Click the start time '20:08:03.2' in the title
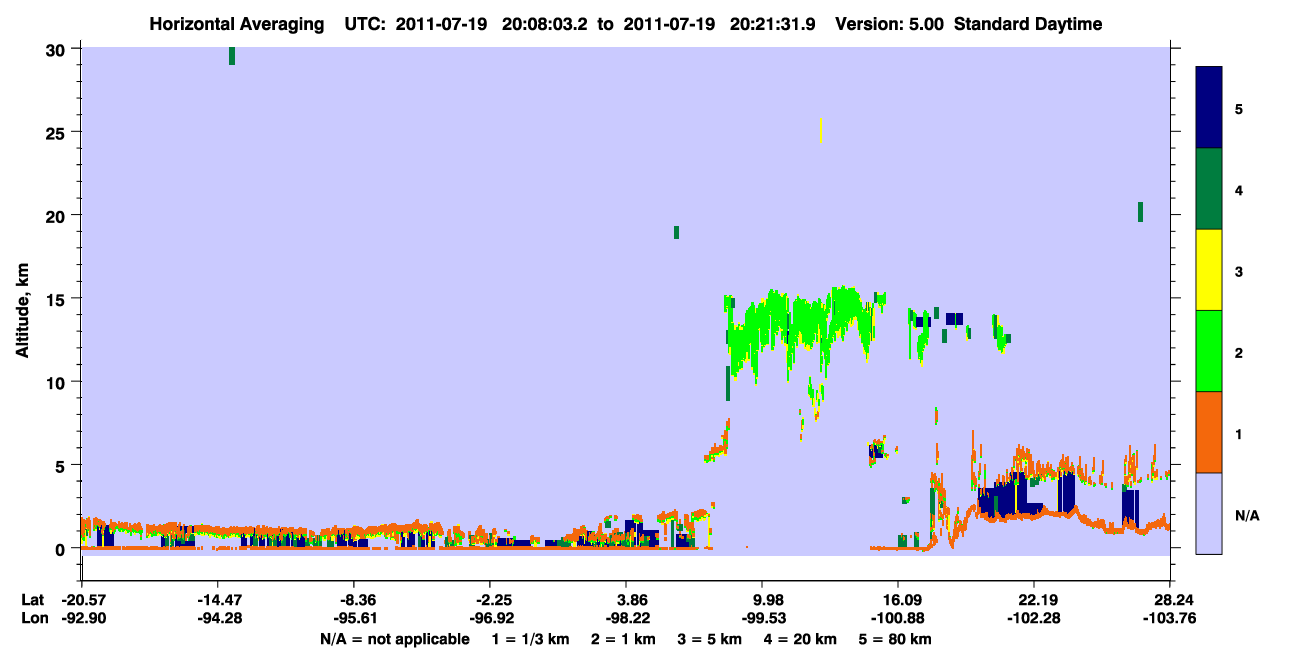 pos(545,24)
